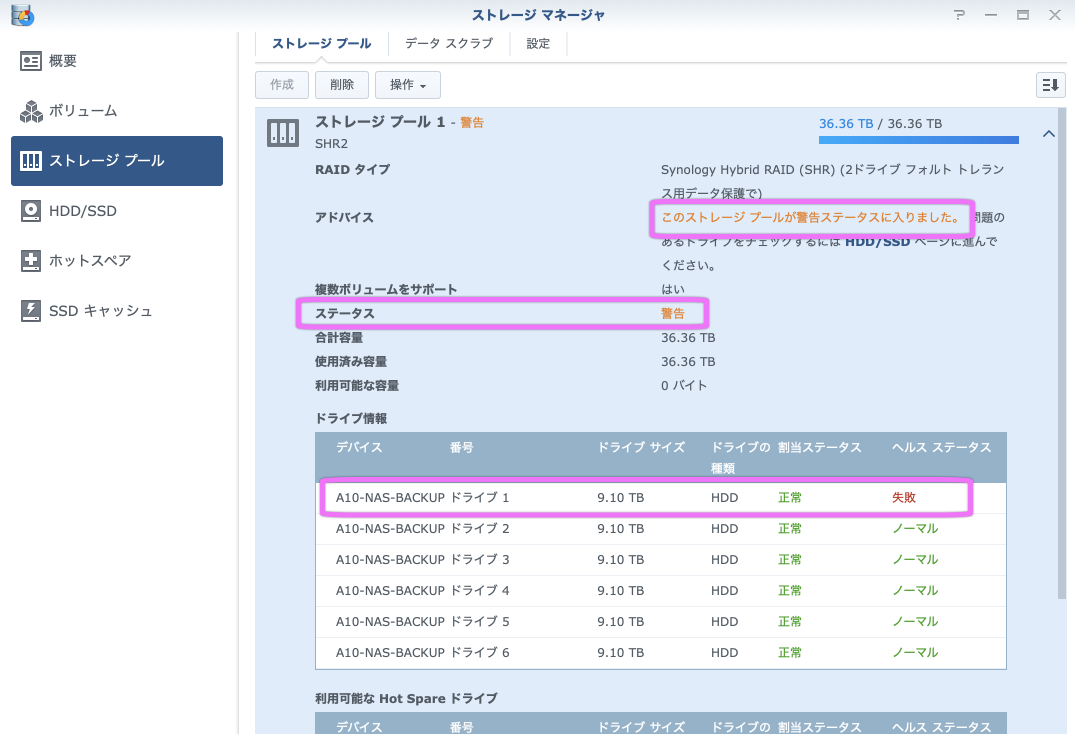The image size is (1075, 734).
Task: Click the help question mark icon
Action: click(x=959, y=15)
